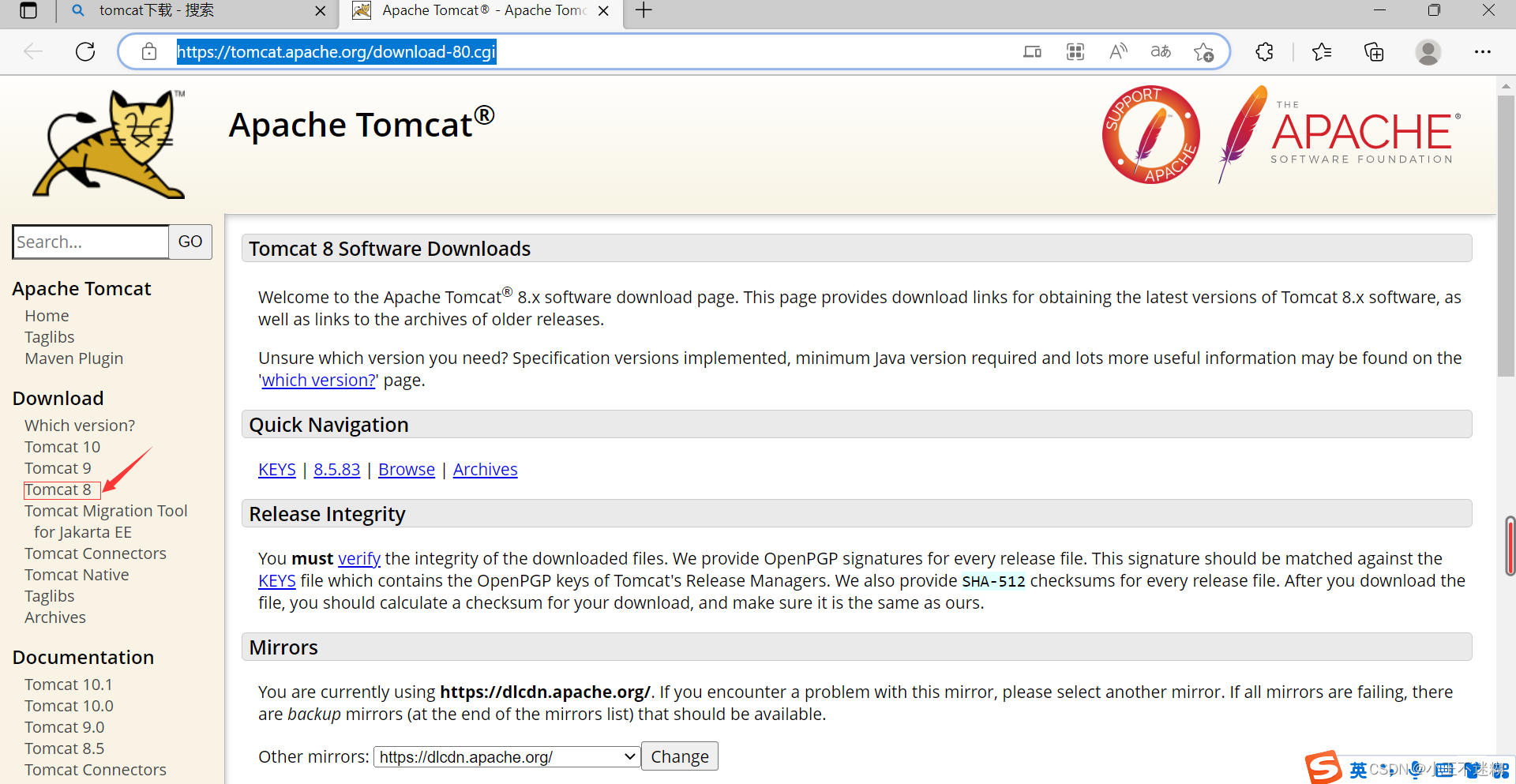Screen dimensions: 1516x784
Task: Click the back navigation arrow
Action: click(33, 52)
